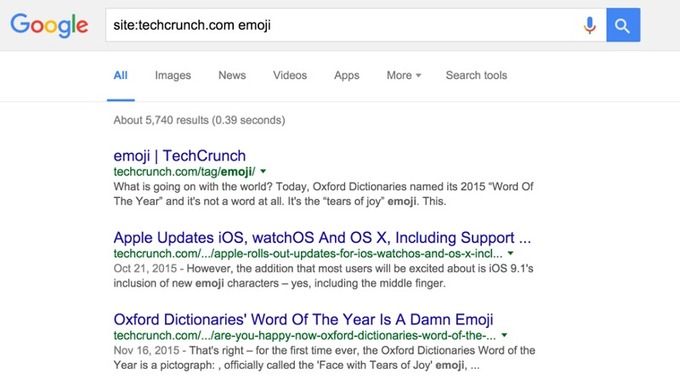This screenshot has width=680, height=385.
Task: Focus the search query input field
Action: [x=343, y=25]
